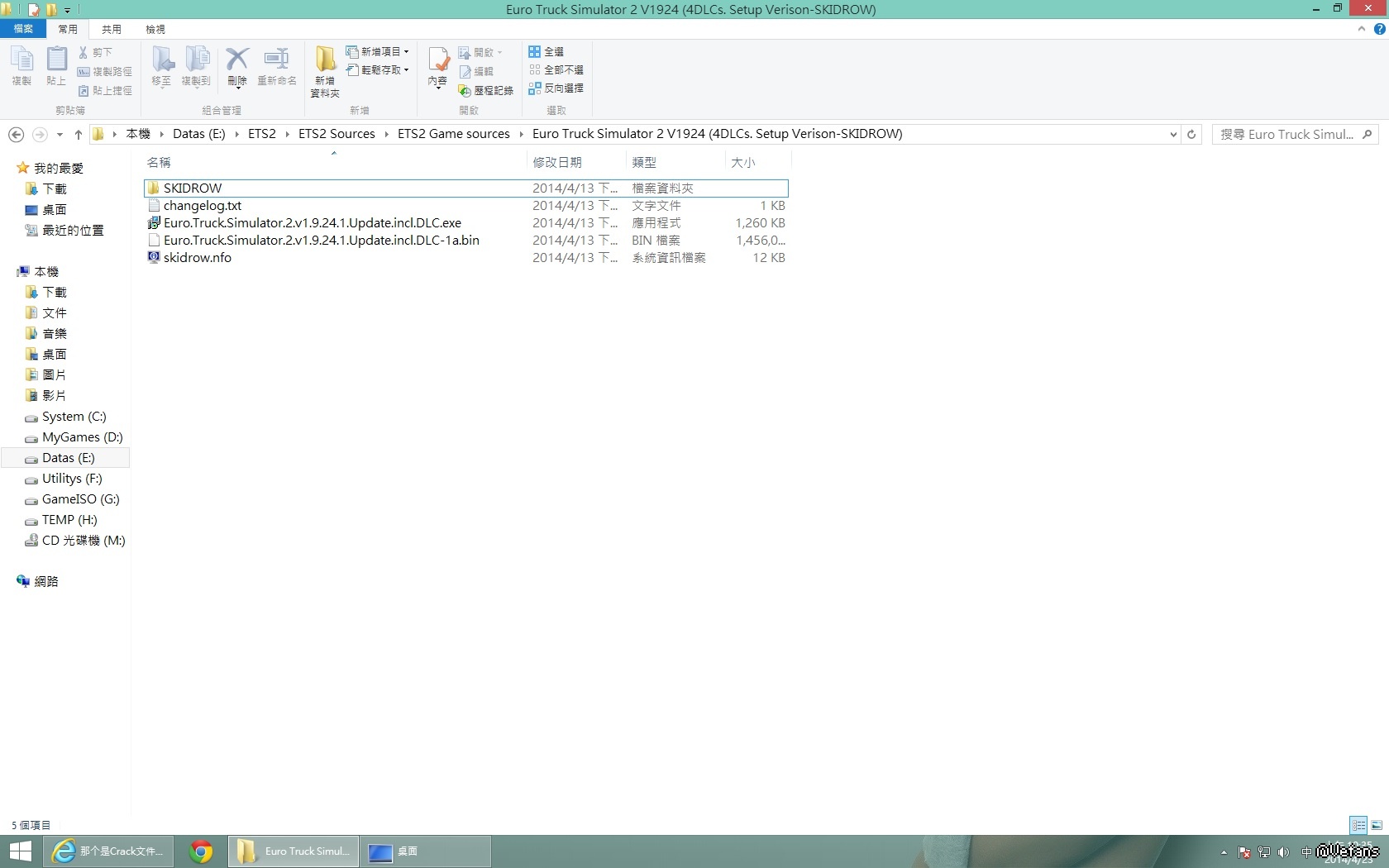Select the SKIDROW folder
This screenshot has width=1389, height=868.
click(465, 188)
